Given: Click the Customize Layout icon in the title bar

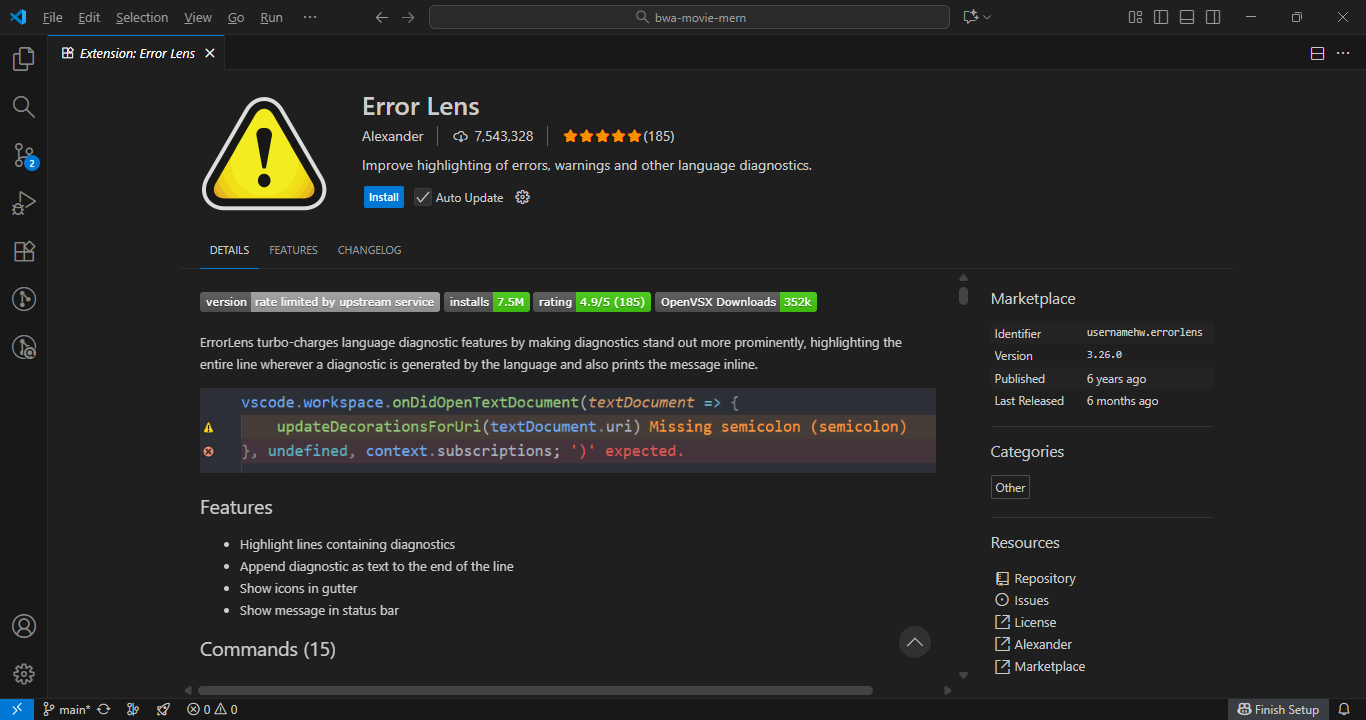Looking at the screenshot, I should (x=1134, y=17).
